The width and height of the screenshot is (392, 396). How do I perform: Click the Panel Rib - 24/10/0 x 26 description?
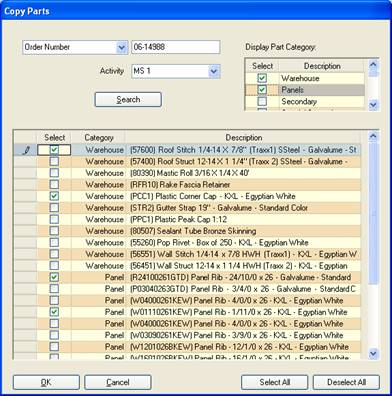[240, 277]
